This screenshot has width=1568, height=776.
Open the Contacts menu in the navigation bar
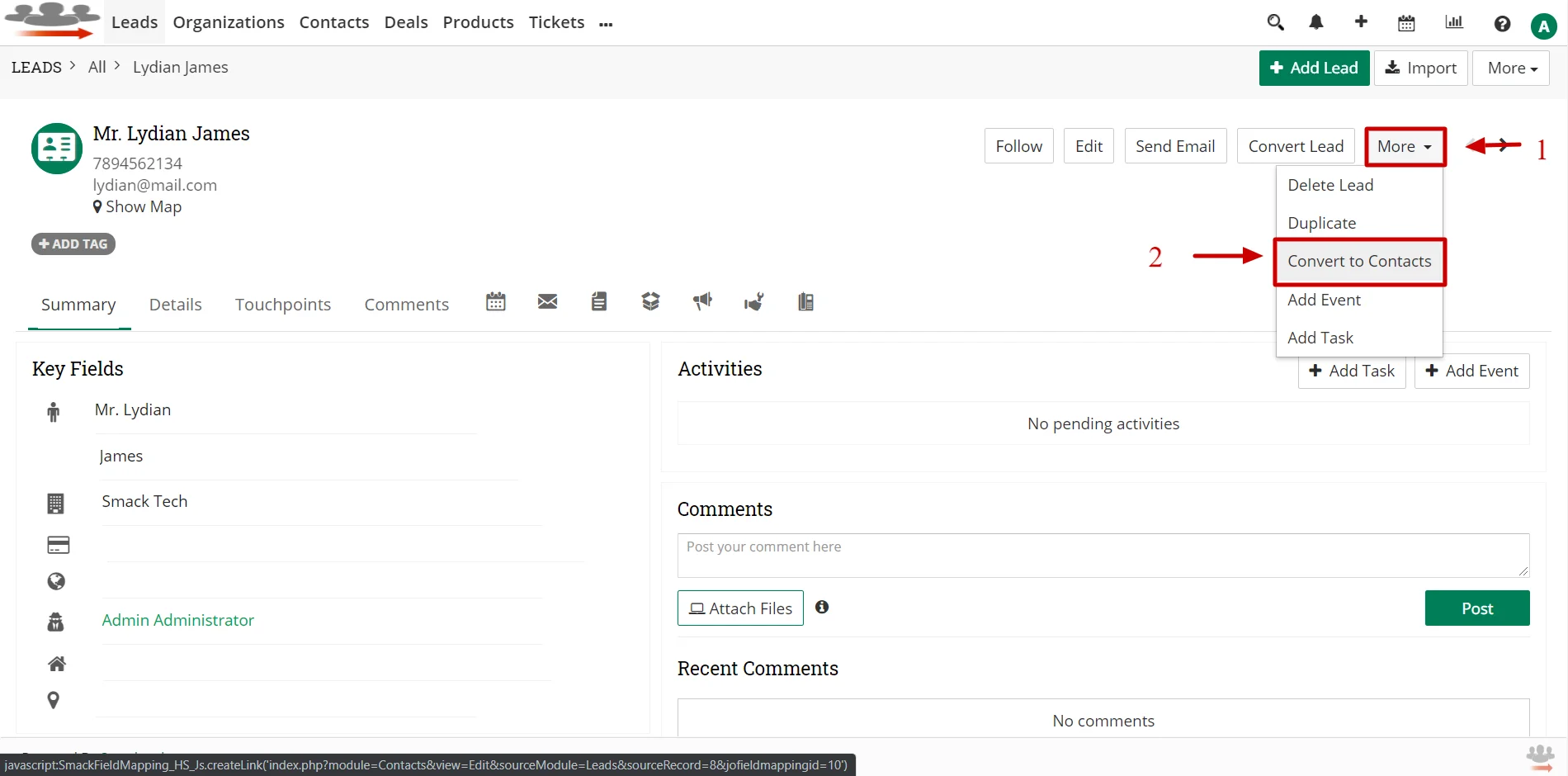[333, 22]
